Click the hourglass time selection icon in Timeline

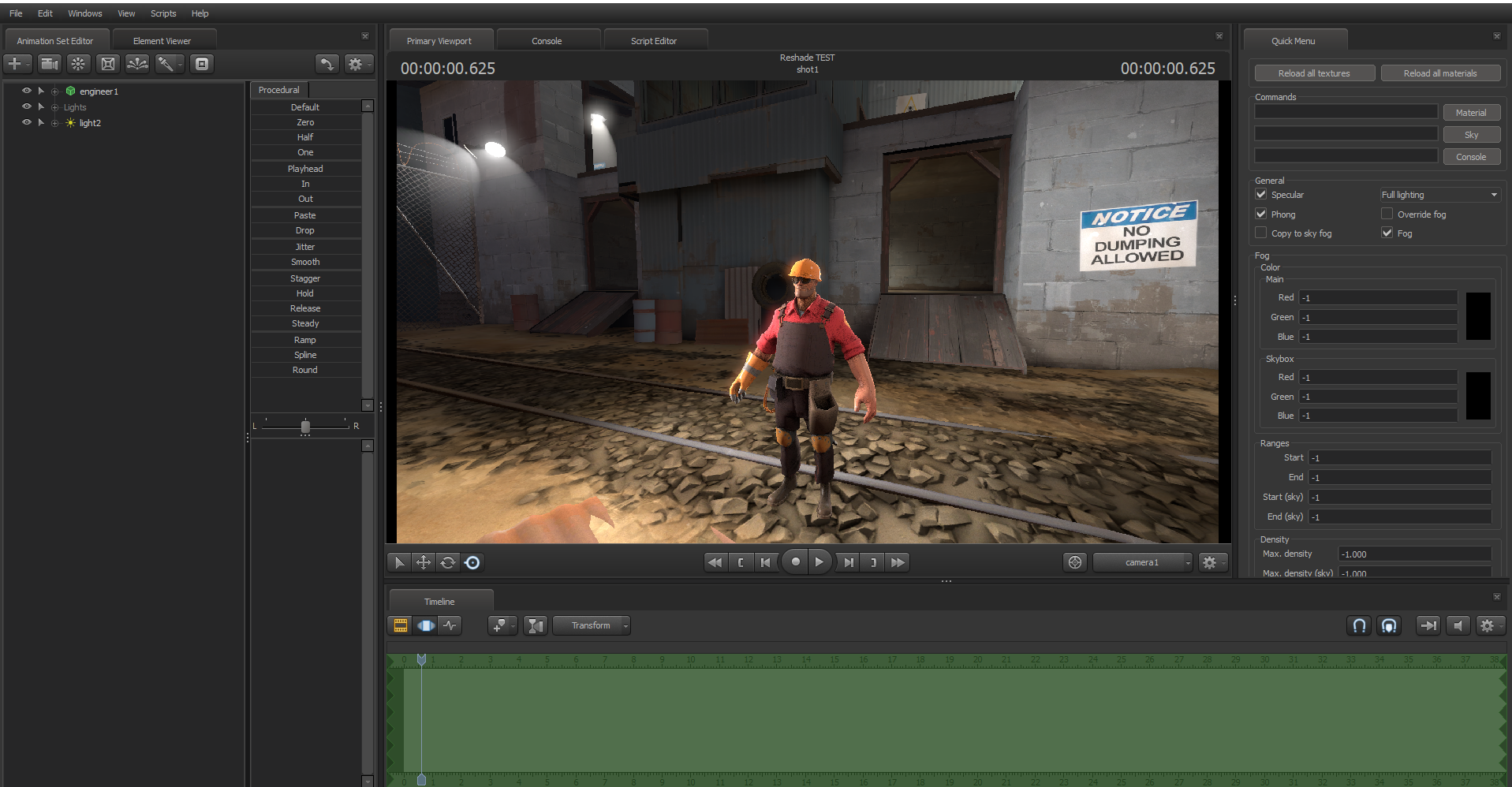click(535, 625)
